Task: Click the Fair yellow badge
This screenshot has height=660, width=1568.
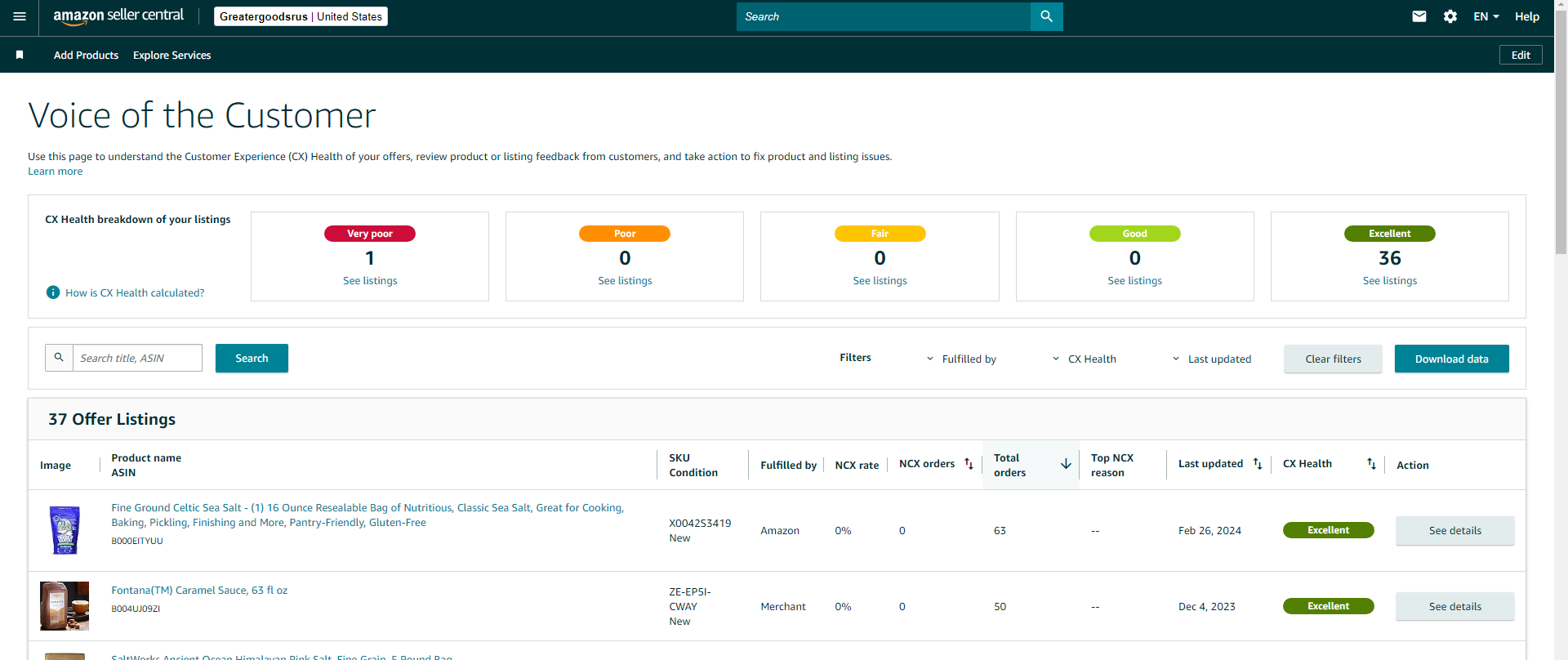Action: pos(880,234)
